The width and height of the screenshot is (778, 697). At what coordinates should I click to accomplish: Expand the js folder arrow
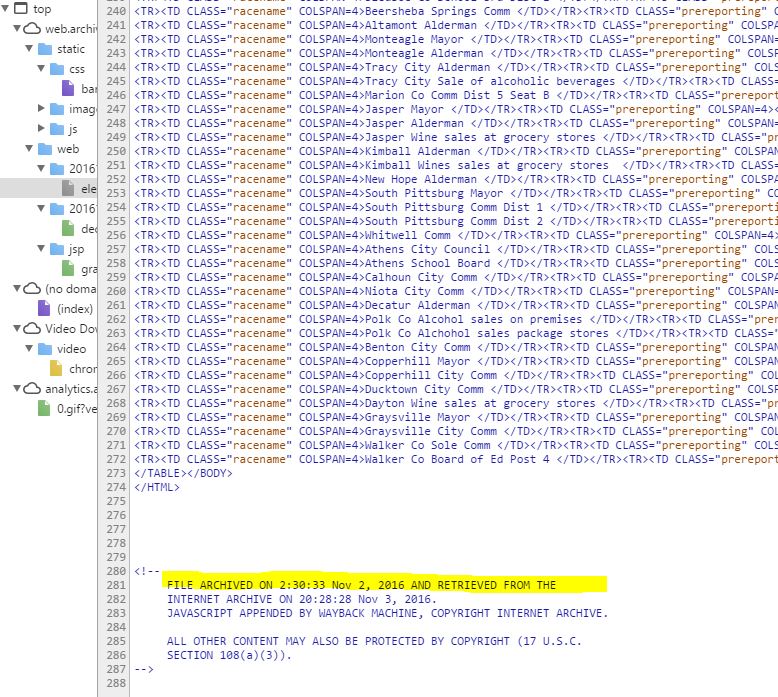[41, 128]
